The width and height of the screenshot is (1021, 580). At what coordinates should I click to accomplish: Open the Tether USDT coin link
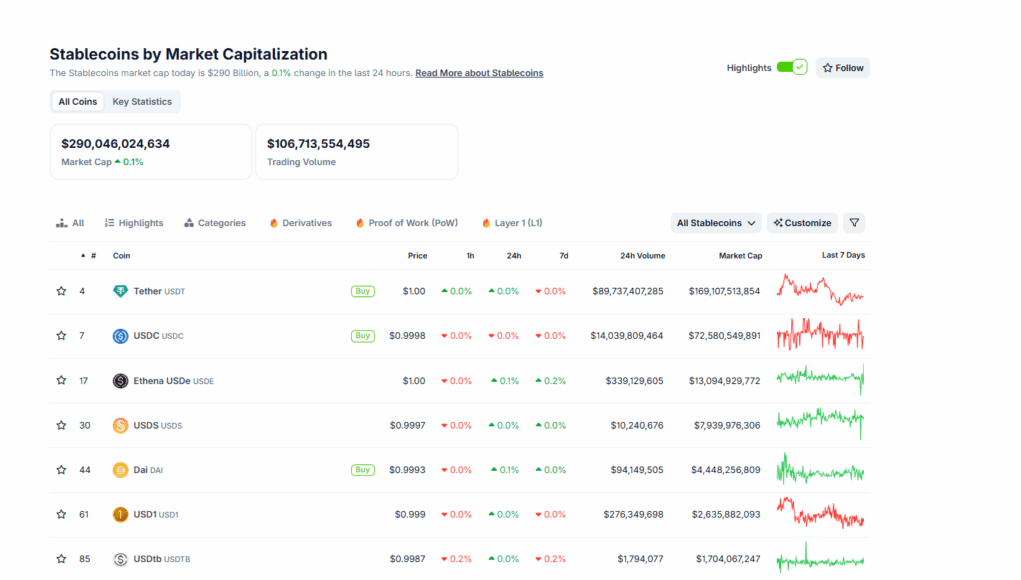tap(159, 291)
